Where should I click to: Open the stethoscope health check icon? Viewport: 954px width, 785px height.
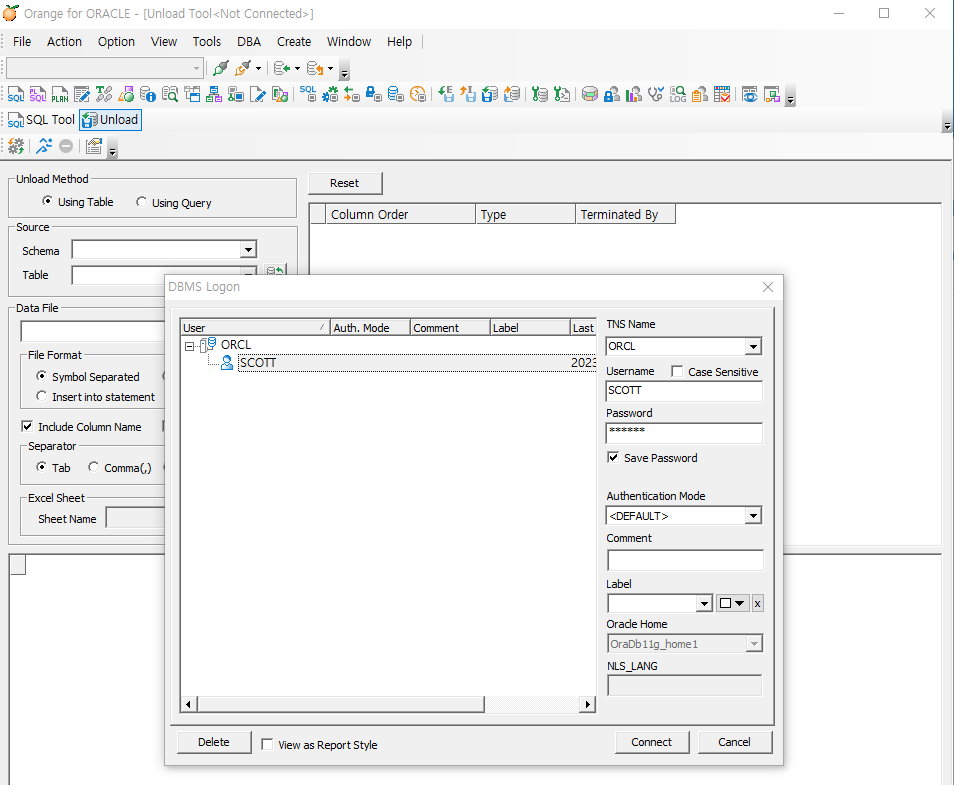point(655,94)
